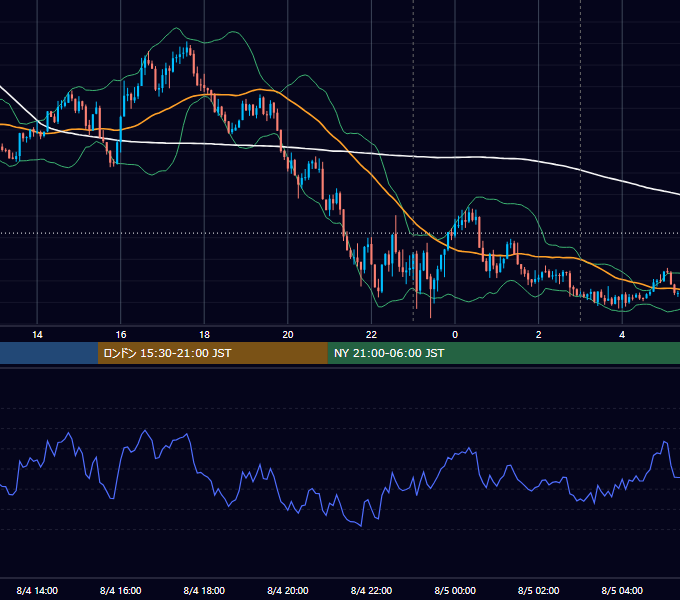Viewport: 680px width, 600px height.
Task: Click the ロンドン 15:30-21:00 JST session bar
Action: (x=212, y=353)
